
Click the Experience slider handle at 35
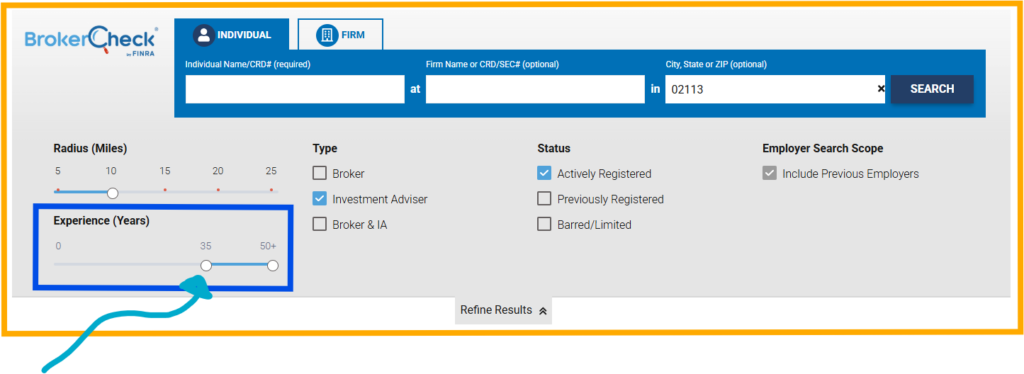pos(206,266)
